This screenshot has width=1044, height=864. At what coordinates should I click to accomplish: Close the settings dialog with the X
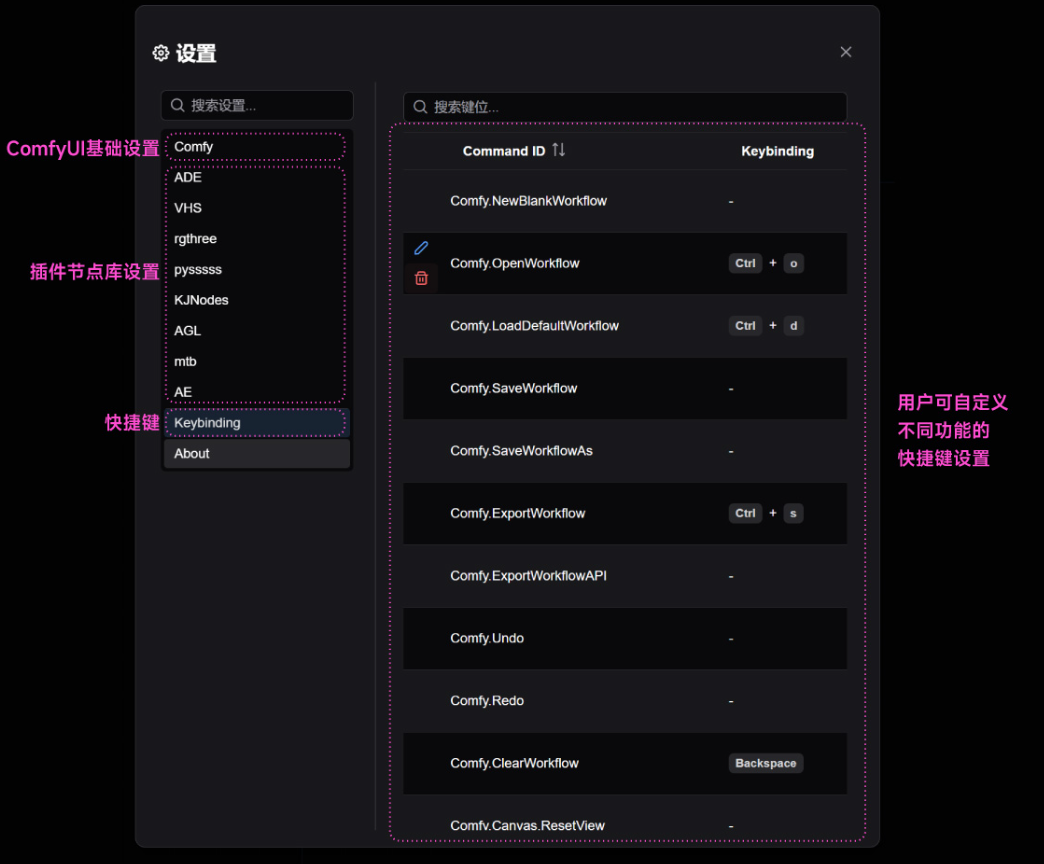tap(846, 52)
